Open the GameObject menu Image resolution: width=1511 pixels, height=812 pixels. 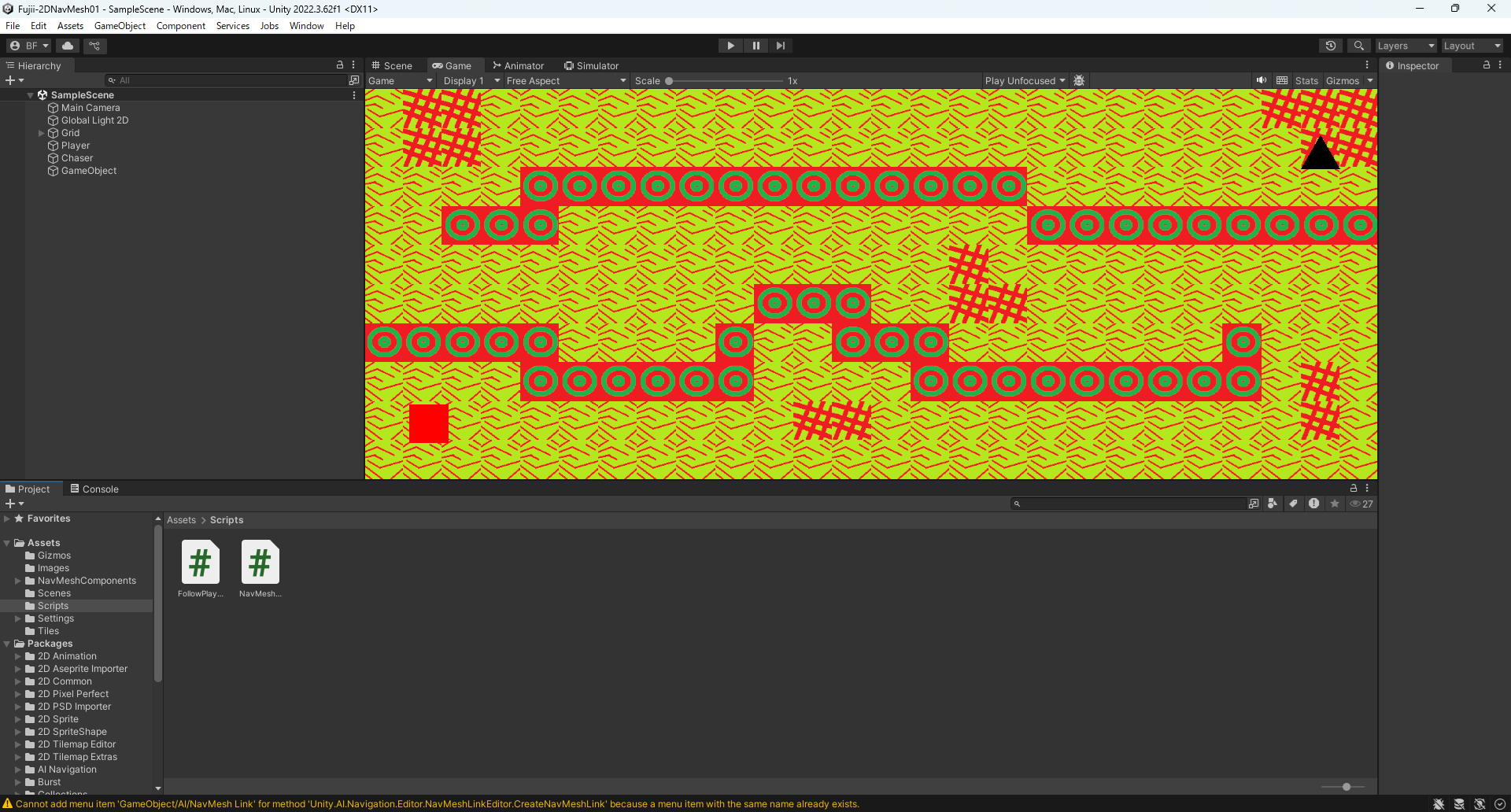tap(120, 26)
